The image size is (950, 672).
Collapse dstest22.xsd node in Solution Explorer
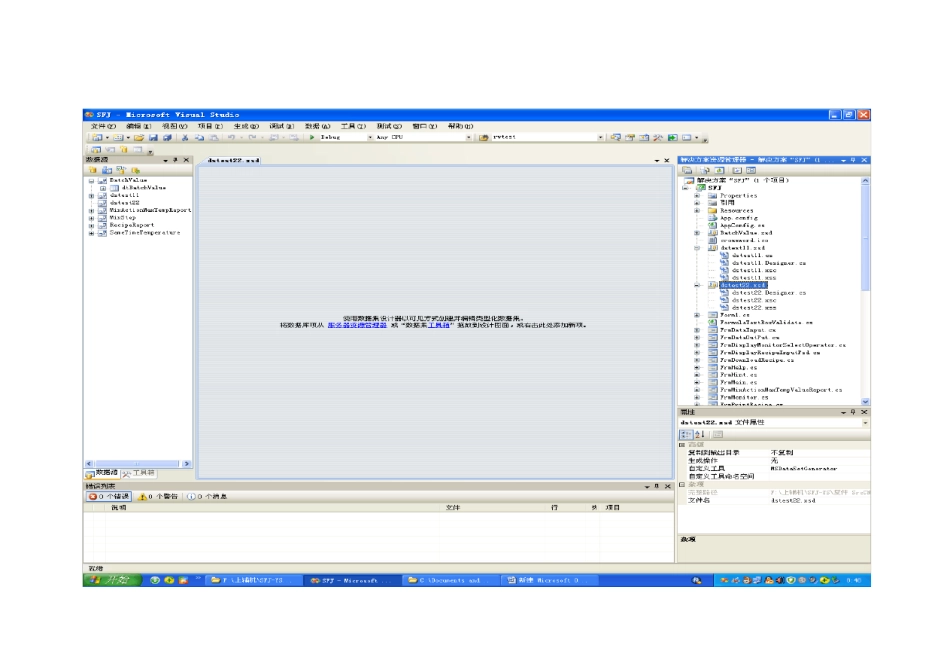coord(697,285)
